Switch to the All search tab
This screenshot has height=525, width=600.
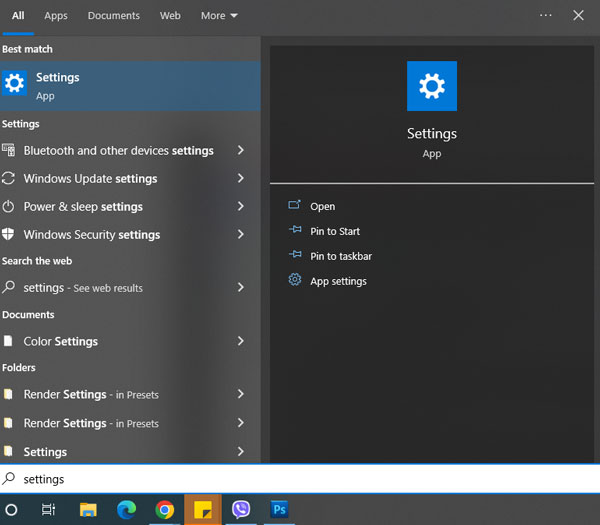18,16
